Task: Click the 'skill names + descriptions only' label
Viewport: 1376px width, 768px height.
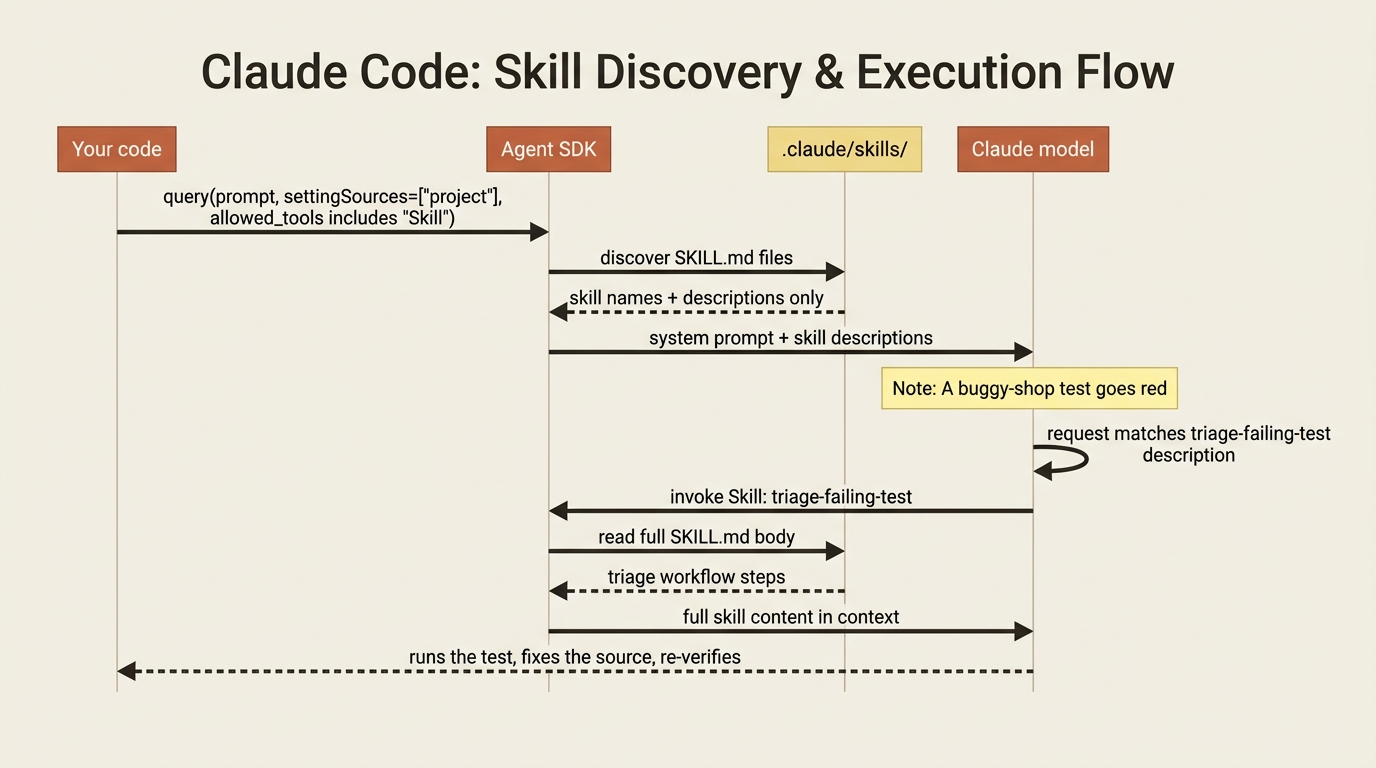Action: coord(696,298)
